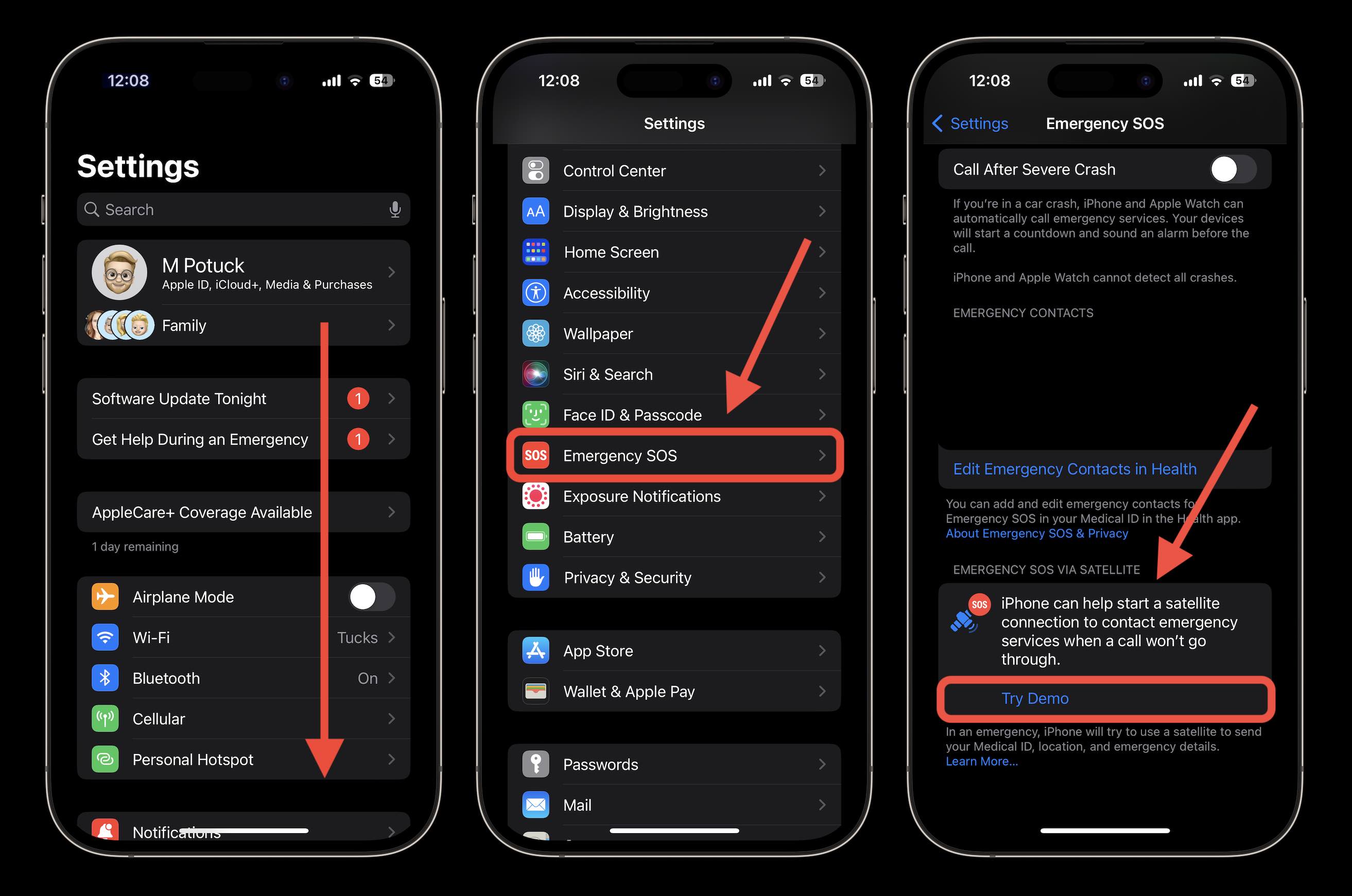
Task: Click Edit Emergency Contacts in Health link
Action: tap(1076, 468)
